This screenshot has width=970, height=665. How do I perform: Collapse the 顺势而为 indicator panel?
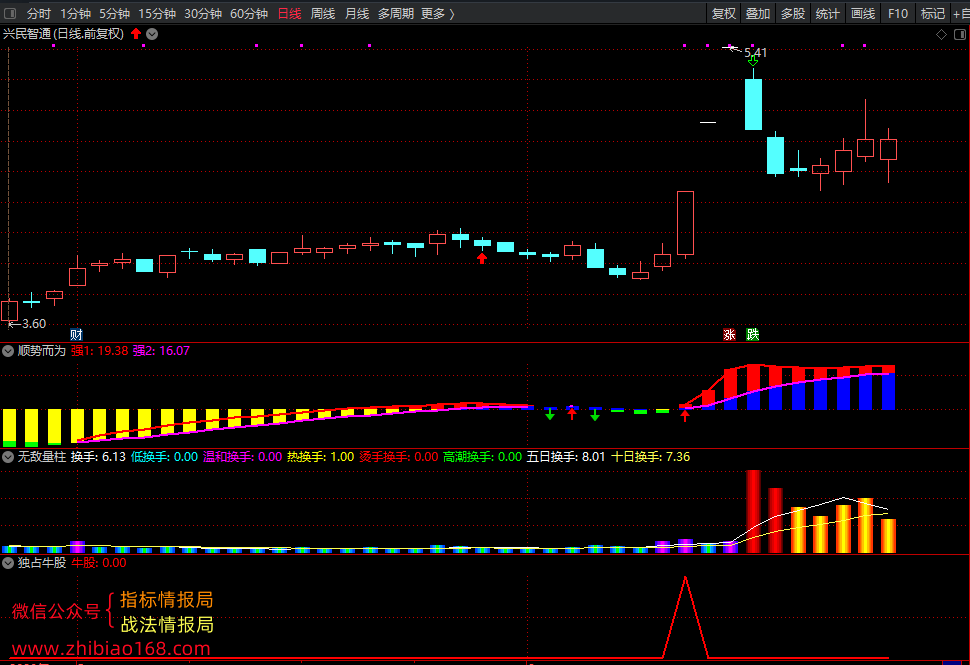tap(8, 351)
